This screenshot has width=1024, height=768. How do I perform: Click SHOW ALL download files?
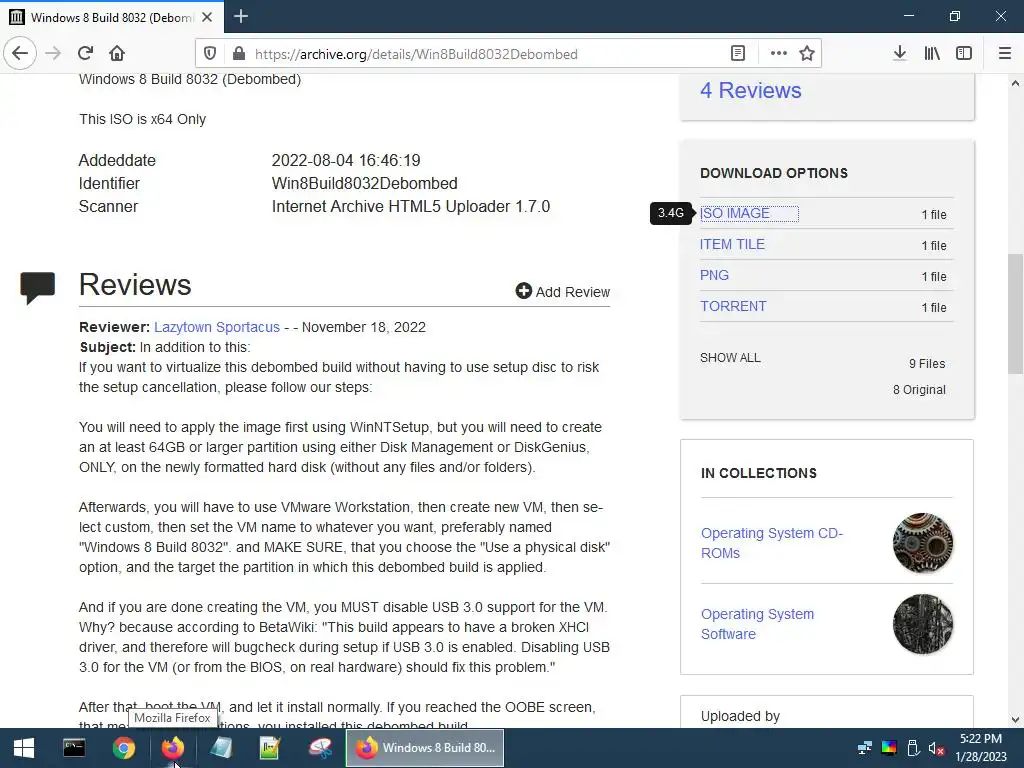pos(730,358)
